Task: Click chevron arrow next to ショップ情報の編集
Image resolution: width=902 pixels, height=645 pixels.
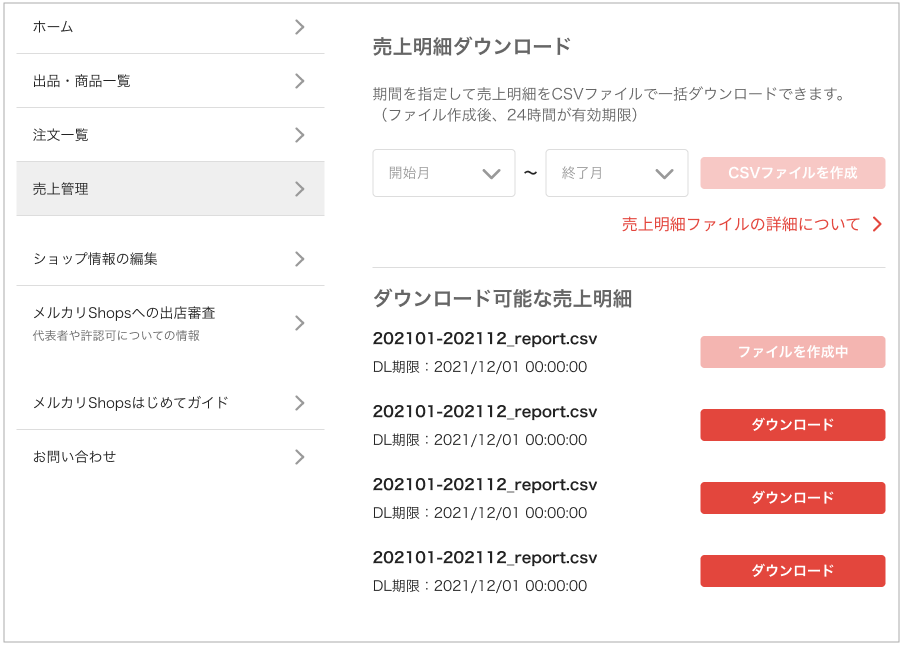Action: coord(300,259)
